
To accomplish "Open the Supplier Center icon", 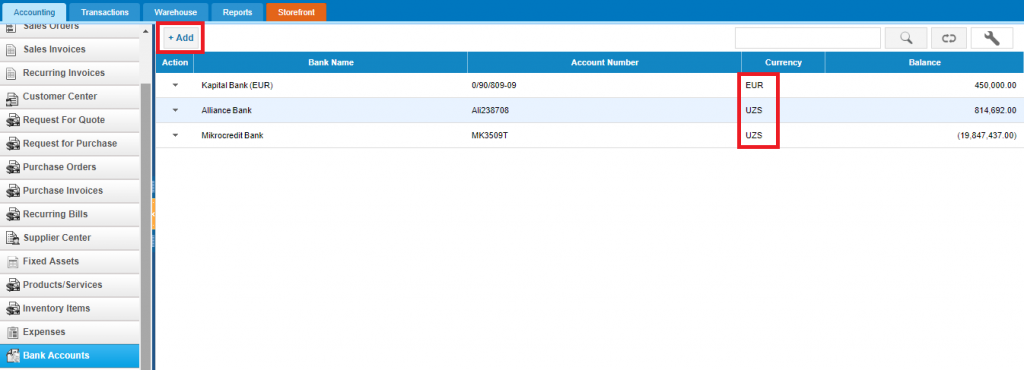I will [12, 238].
